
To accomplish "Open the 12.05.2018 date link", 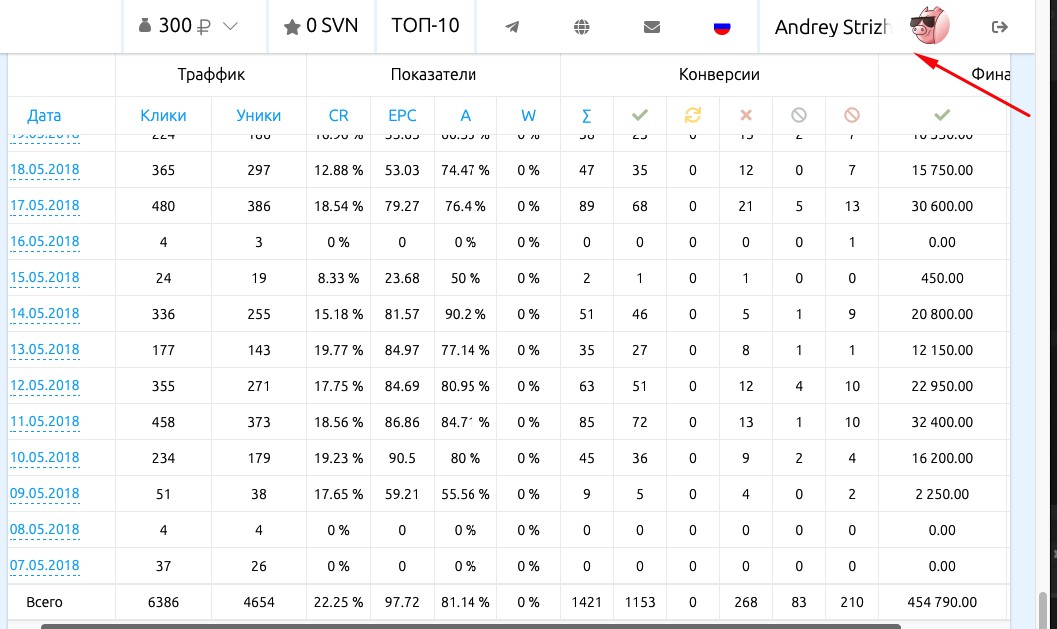I will 44,386.
